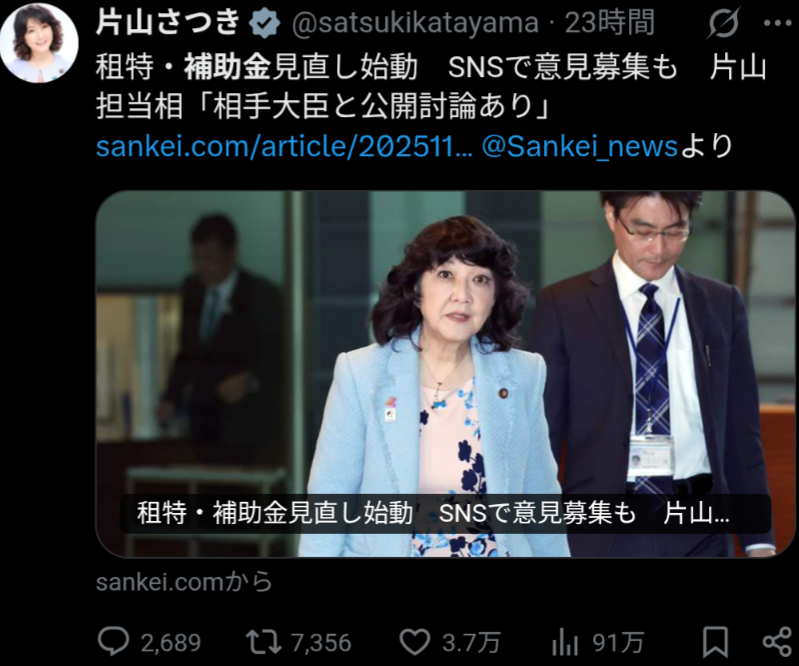Open the share icon

tap(778, 642)
